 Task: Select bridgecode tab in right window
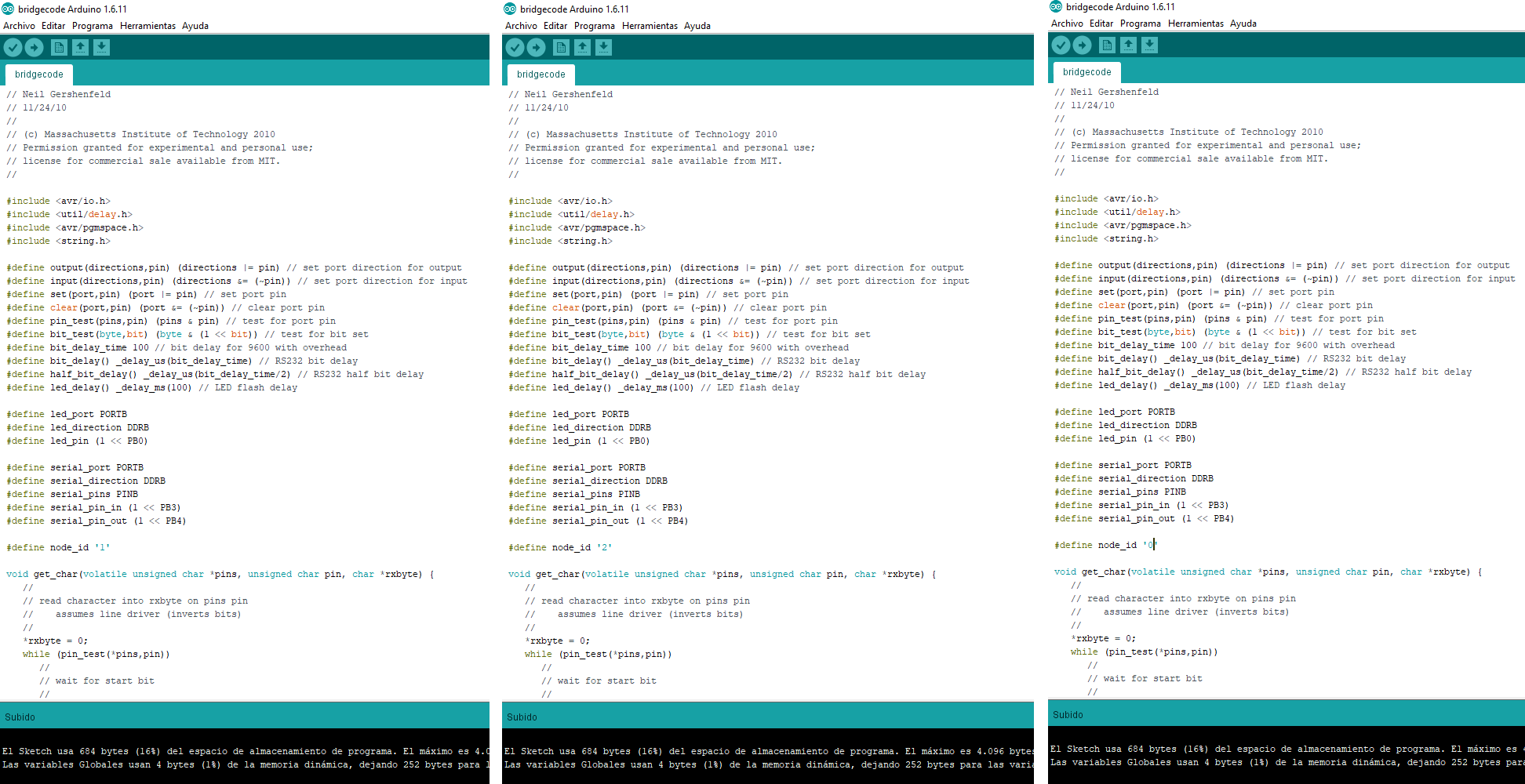(1087, 72)
